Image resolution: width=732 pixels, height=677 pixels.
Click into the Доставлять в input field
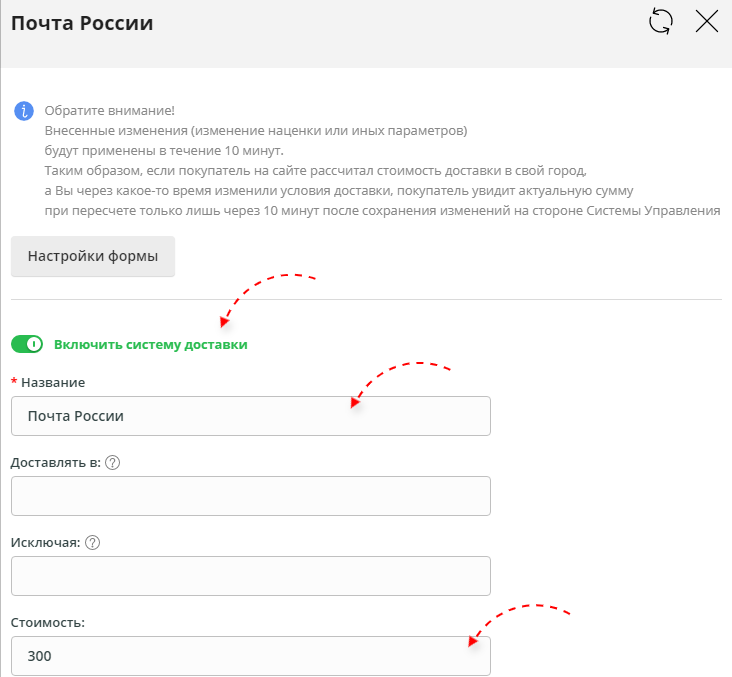[x=250, y=496]
